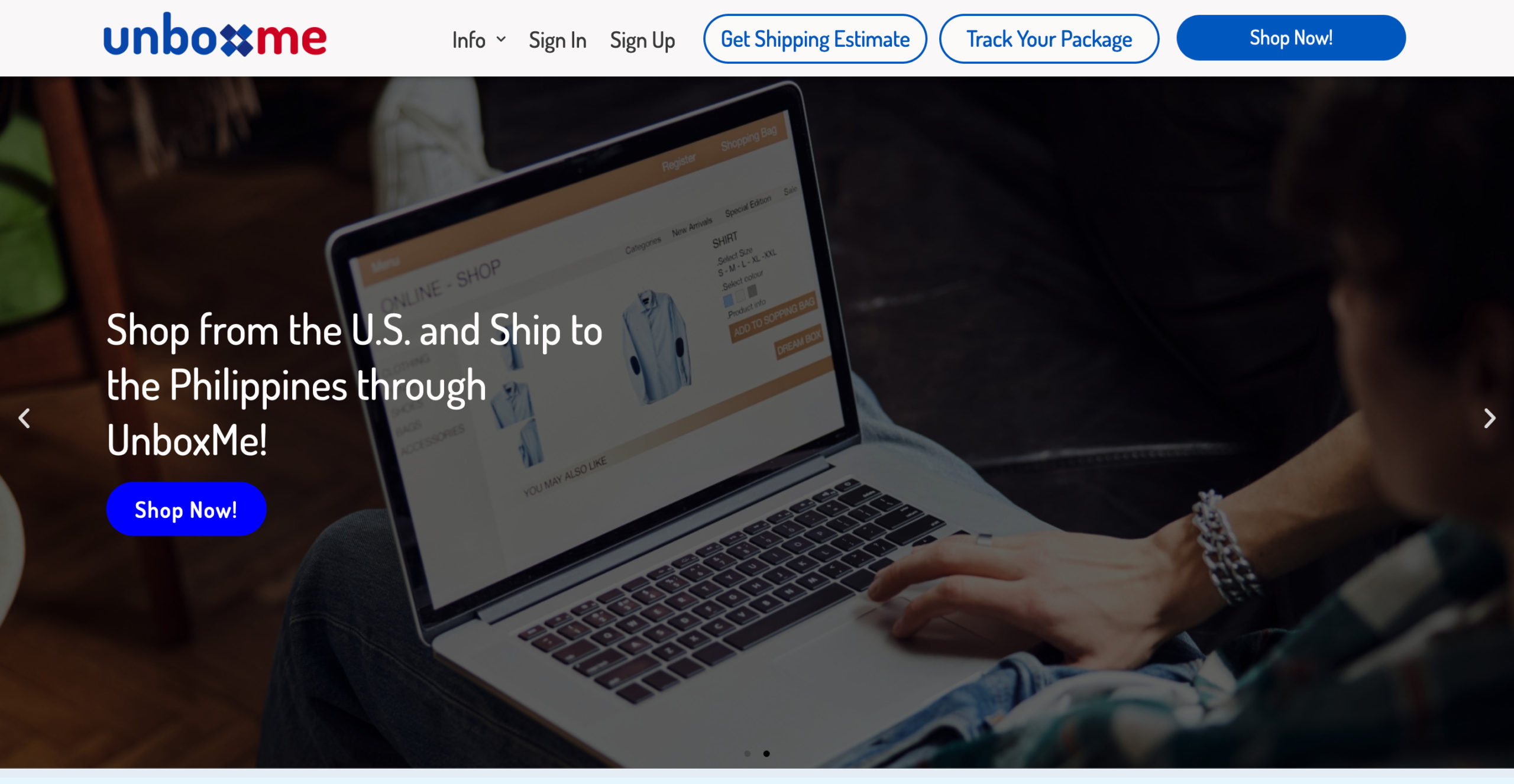Click the unboxme logo
This screenshot has height=784, width=1514.
pos(215,35)
